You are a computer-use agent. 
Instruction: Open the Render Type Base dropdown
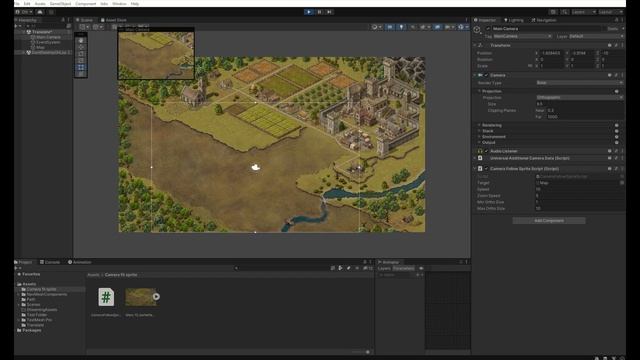pyautogui.click(x=580, y=83)
